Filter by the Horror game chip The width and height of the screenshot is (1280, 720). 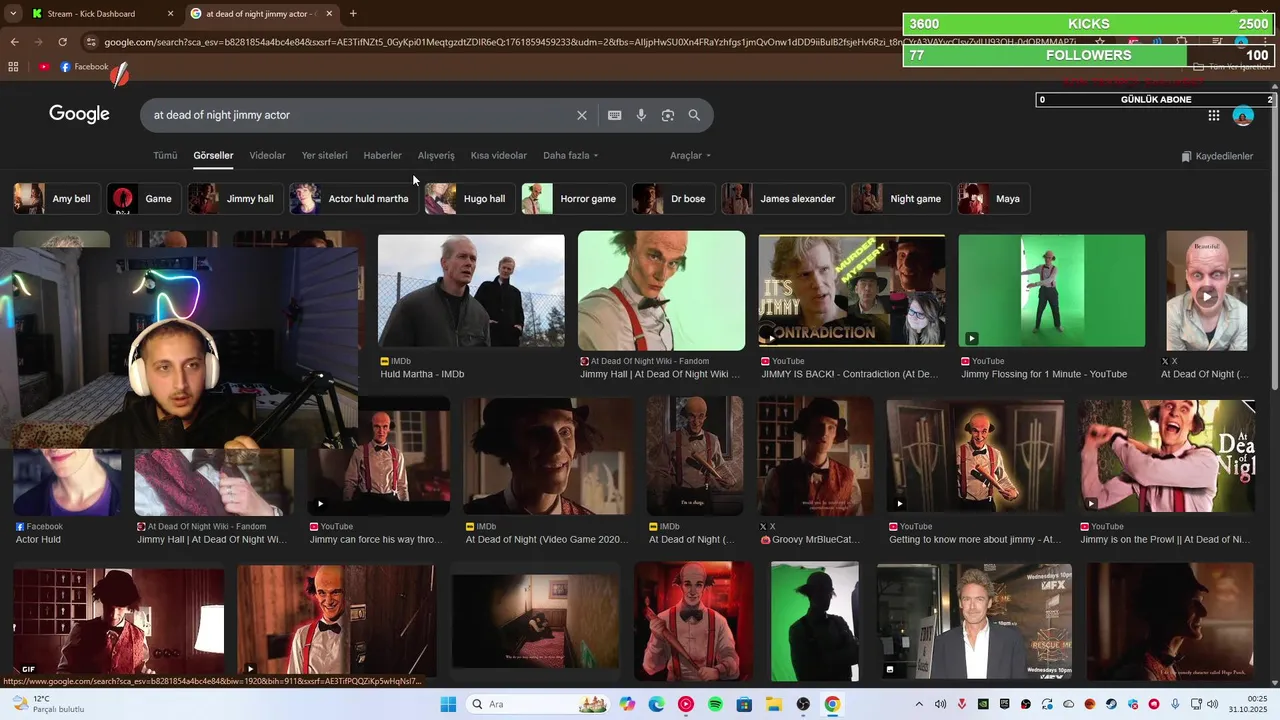[573, 199]
